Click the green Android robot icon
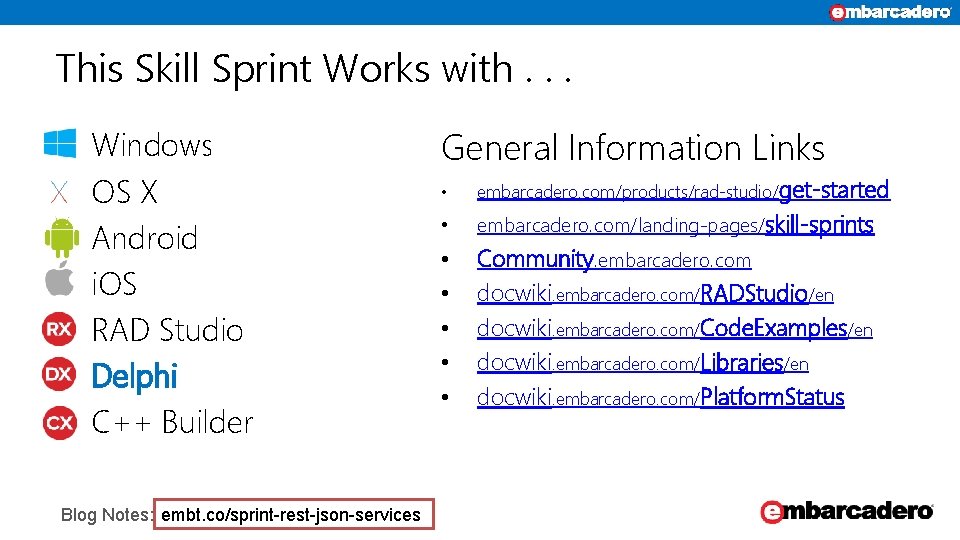960x540 pixels. coord(61,238)
